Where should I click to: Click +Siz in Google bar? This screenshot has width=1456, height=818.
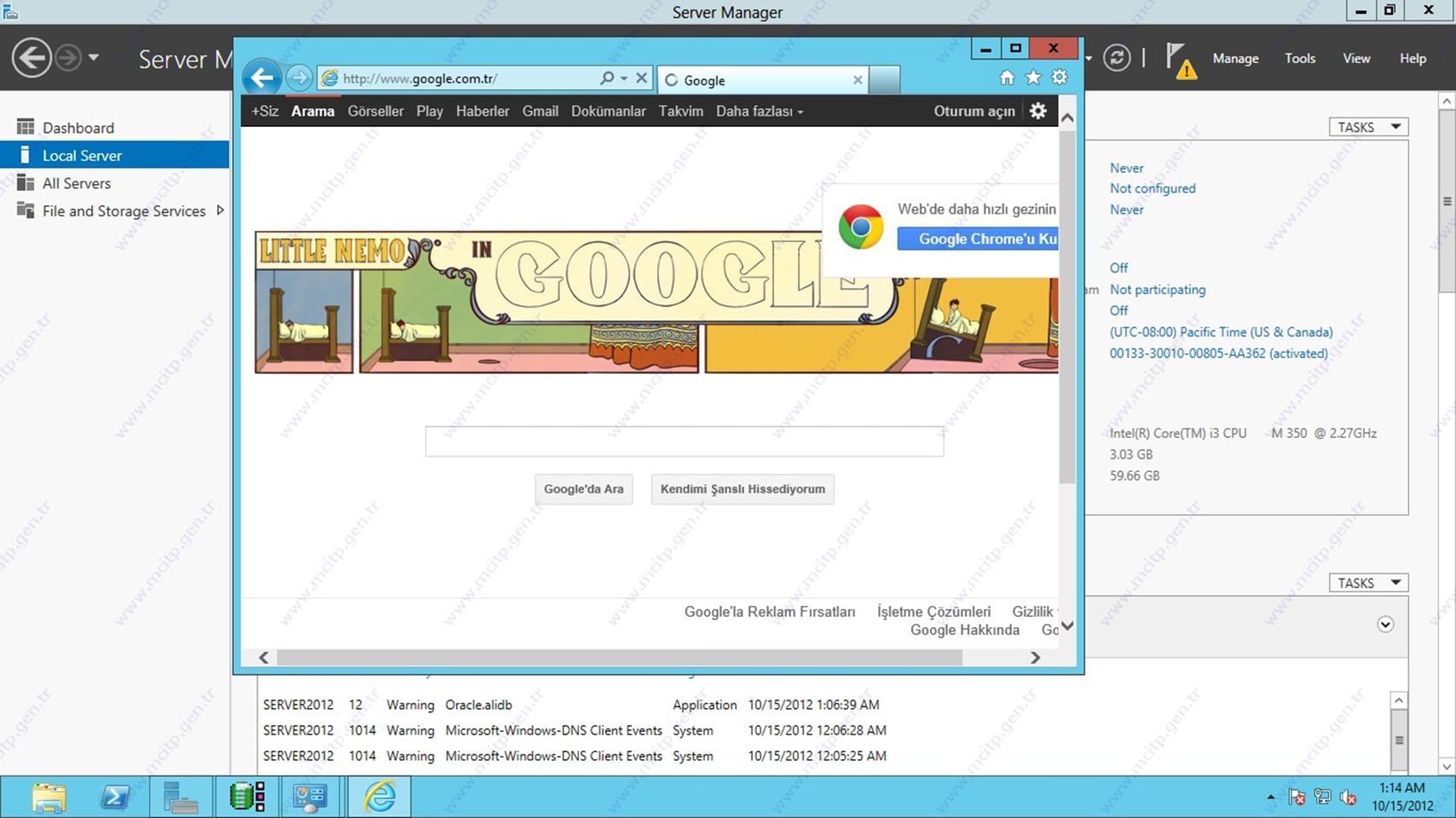pos(264,112)
